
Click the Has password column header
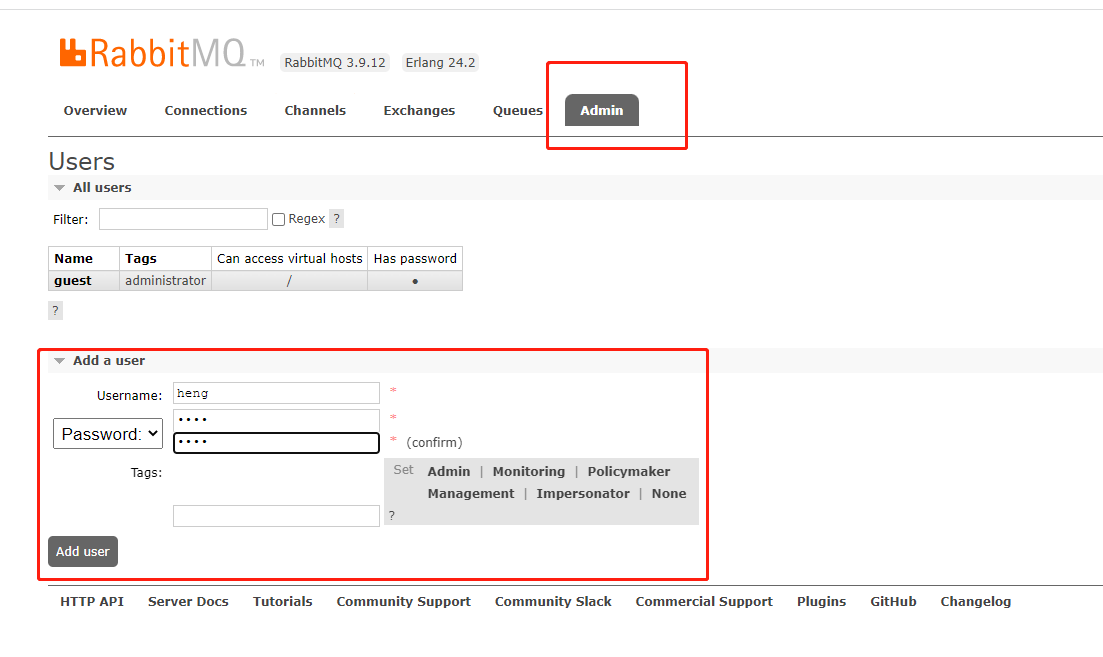pos(415,258)
